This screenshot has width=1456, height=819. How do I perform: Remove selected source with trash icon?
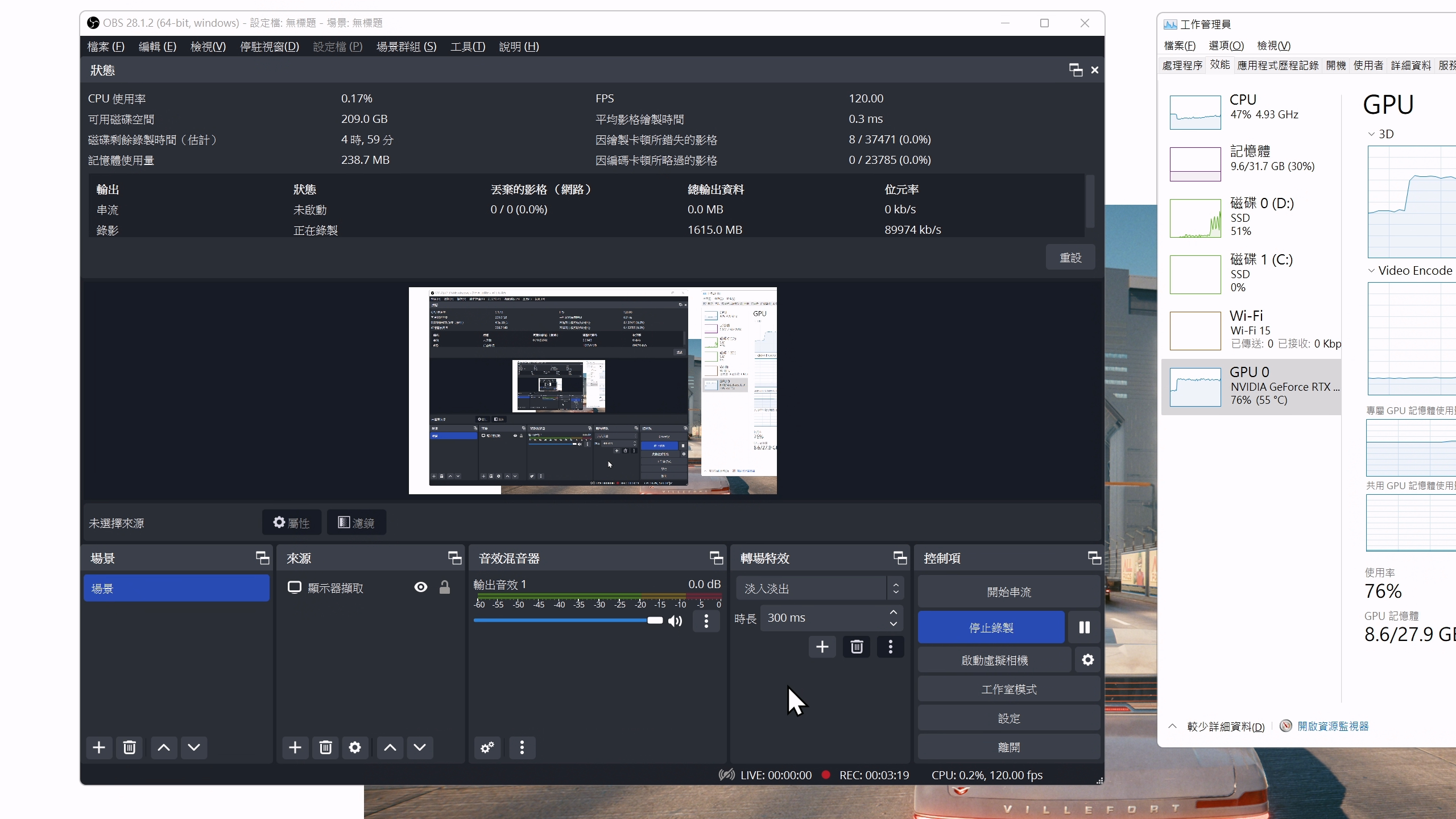tap(325, 747)
